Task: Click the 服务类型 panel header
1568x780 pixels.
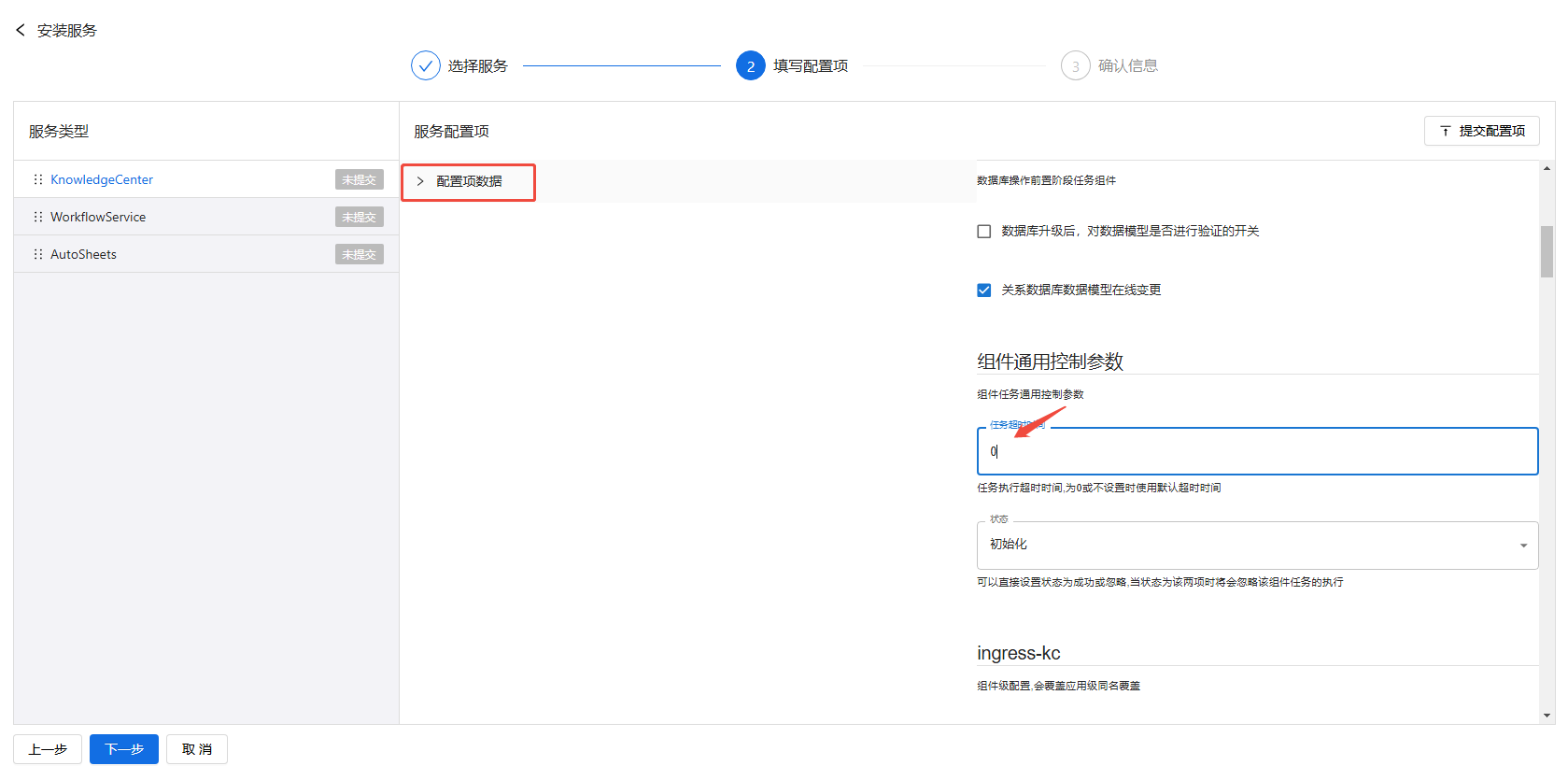Action: tap(59, 132)
